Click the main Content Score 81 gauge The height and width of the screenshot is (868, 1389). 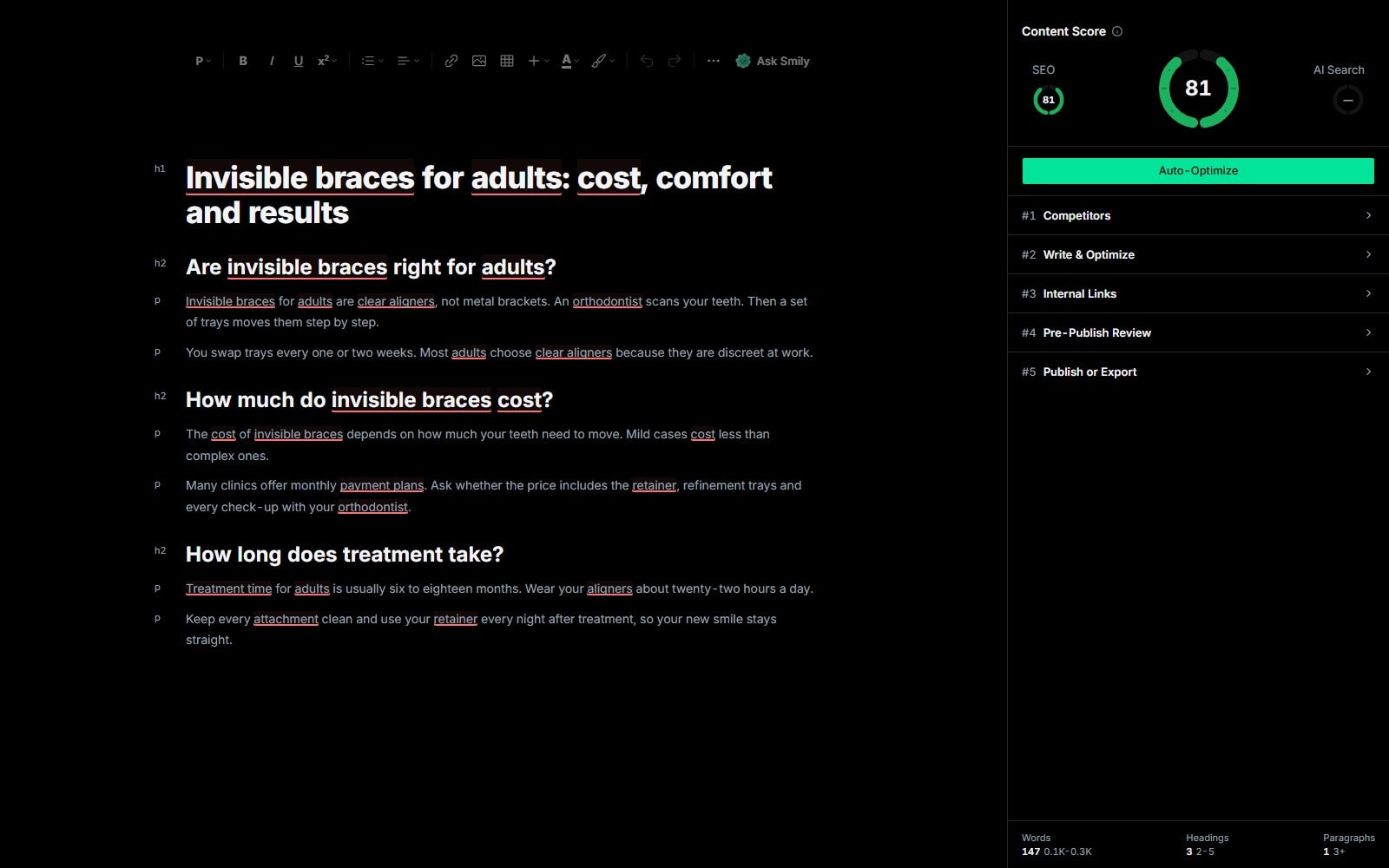(x=1198, y=89)
